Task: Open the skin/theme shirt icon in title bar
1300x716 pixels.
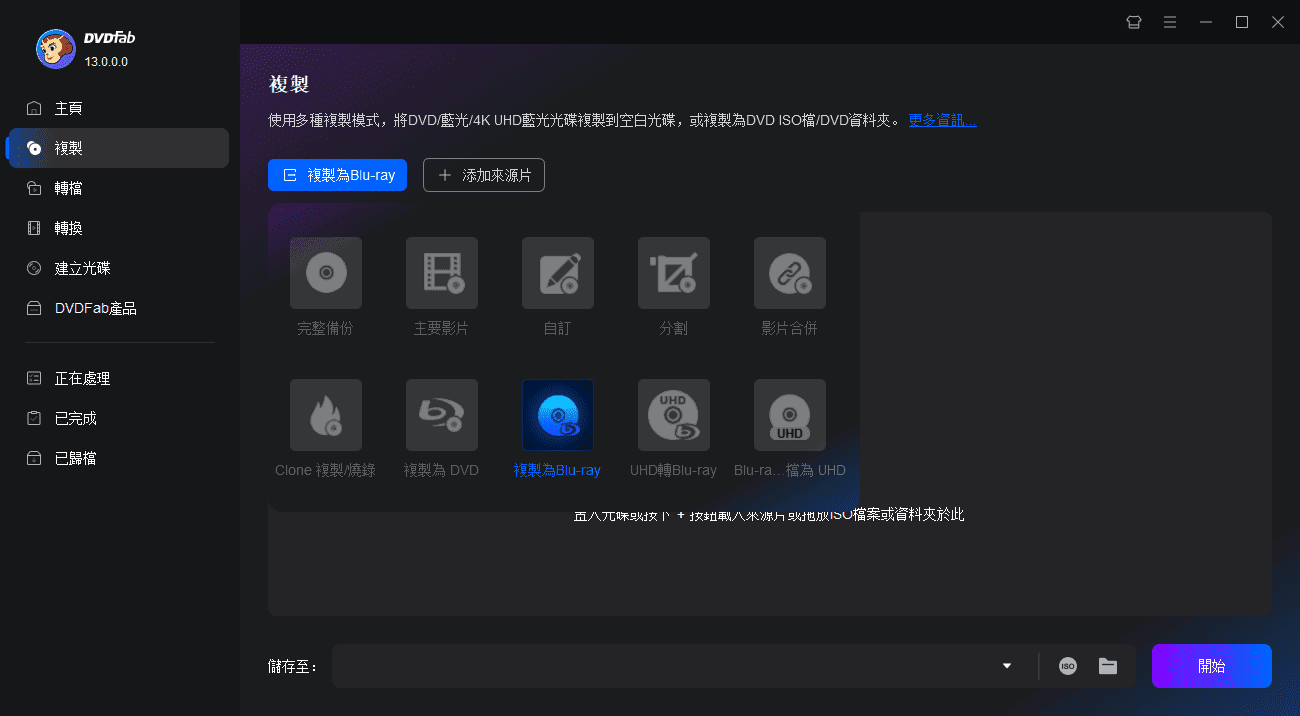Action: tap(1134, 22)
